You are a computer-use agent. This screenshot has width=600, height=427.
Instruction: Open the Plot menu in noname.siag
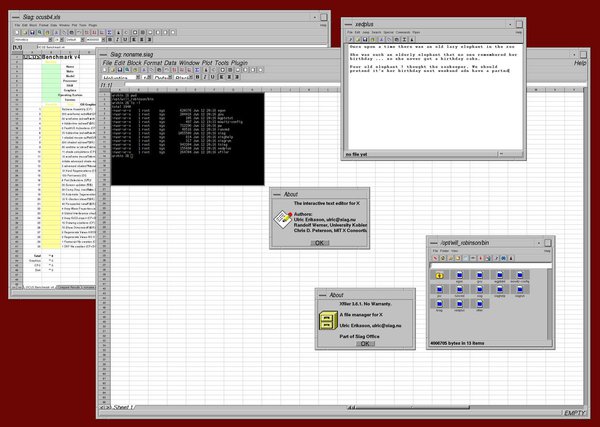pyautogui.click(x=207, y=63)
